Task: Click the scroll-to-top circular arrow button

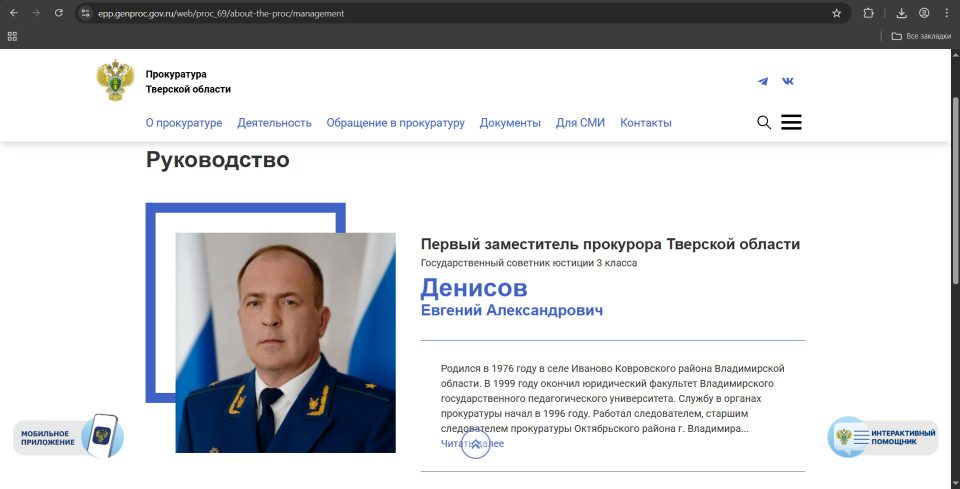Action: (475, 444)
